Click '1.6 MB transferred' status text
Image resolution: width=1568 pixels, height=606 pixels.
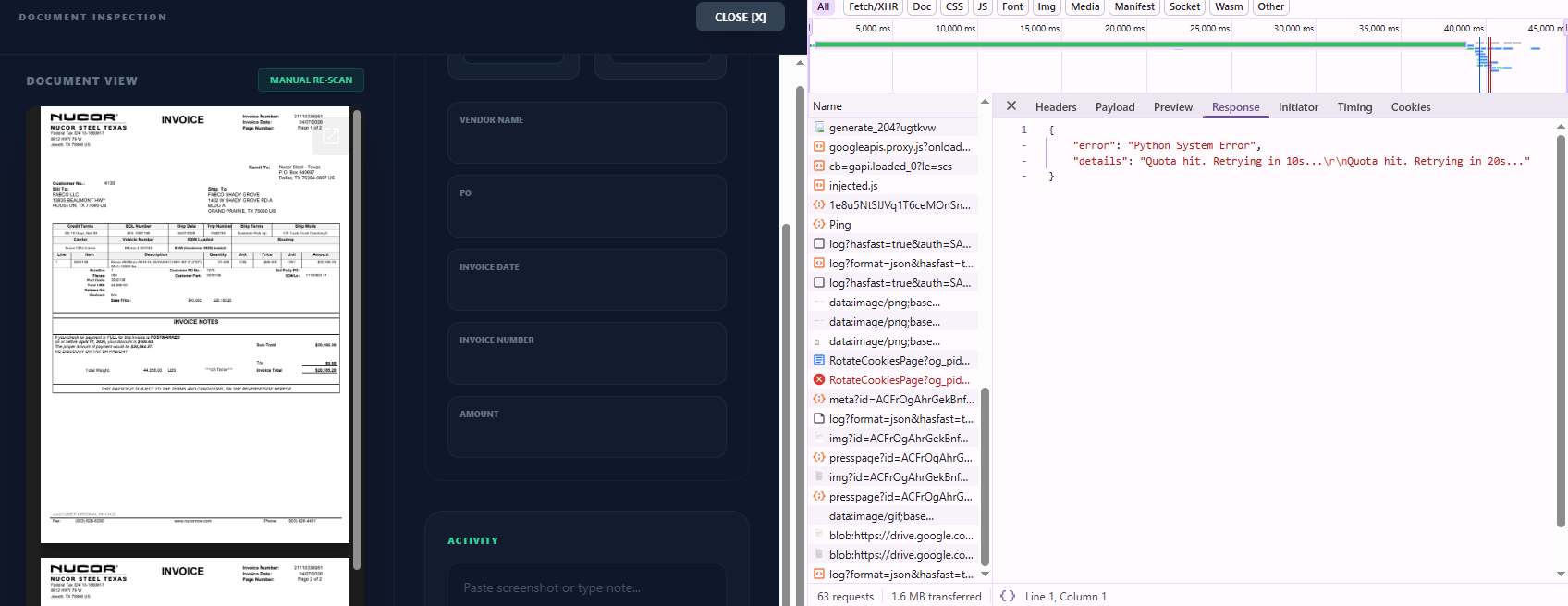(937, 597)
